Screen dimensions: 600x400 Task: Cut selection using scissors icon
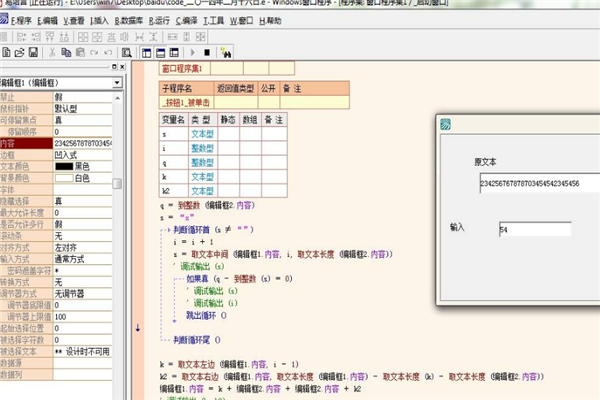(x=52, y=52)
